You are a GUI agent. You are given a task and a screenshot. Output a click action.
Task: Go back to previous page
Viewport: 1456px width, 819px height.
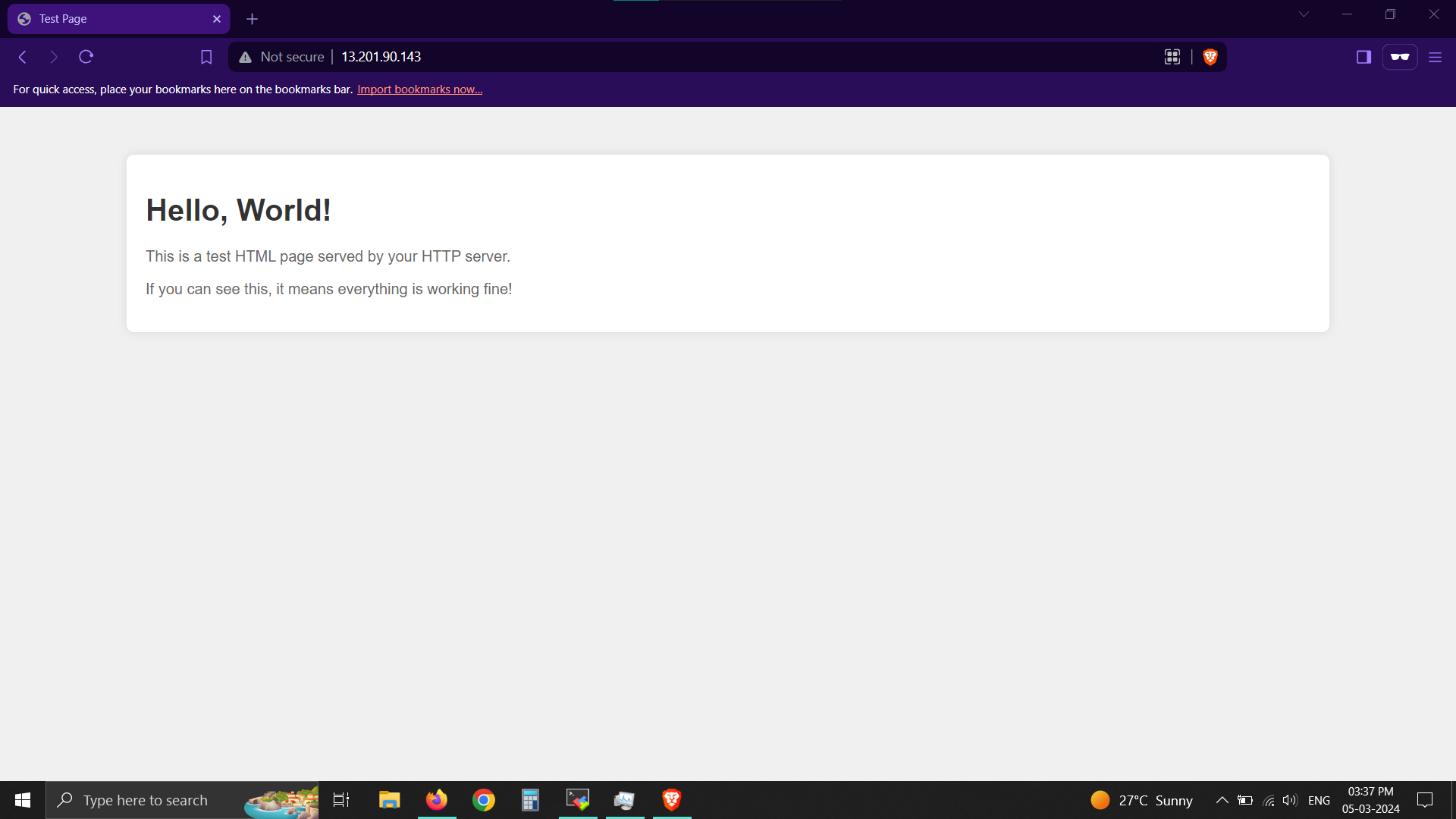tap(23, 57)
